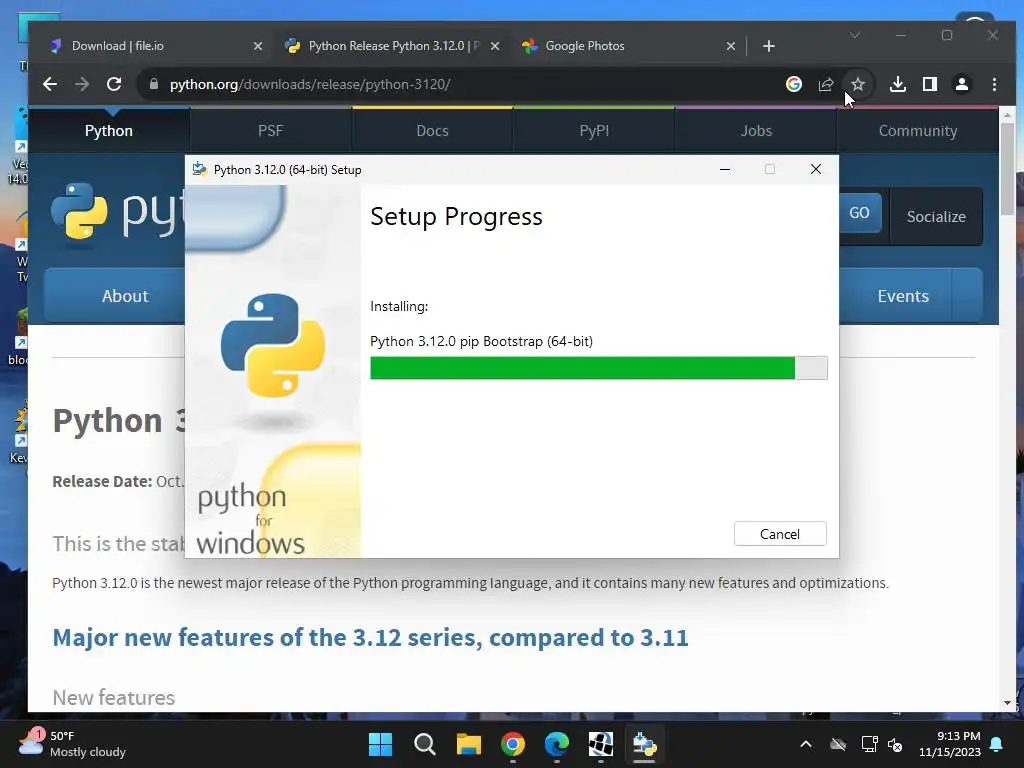Image resolution: width=1024 pixels, height=768 pixels.
Task: Open Chrome profile icon
Action: 962,84
